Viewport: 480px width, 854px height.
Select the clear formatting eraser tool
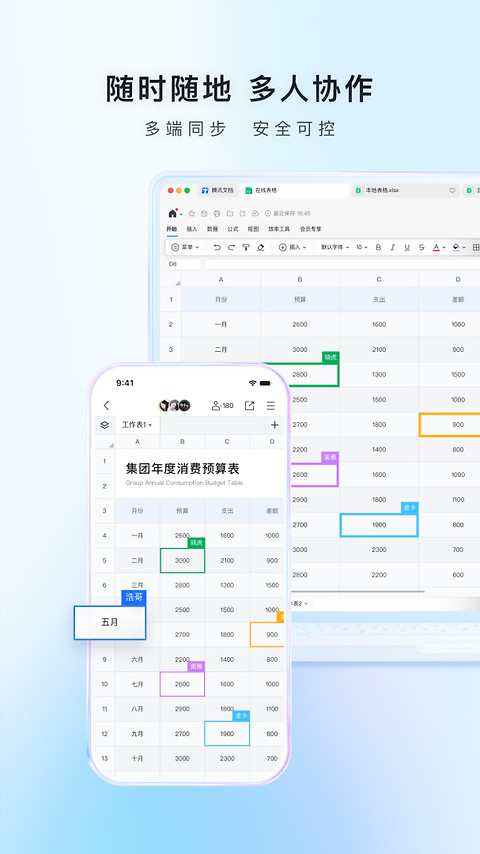pos(260,247)
